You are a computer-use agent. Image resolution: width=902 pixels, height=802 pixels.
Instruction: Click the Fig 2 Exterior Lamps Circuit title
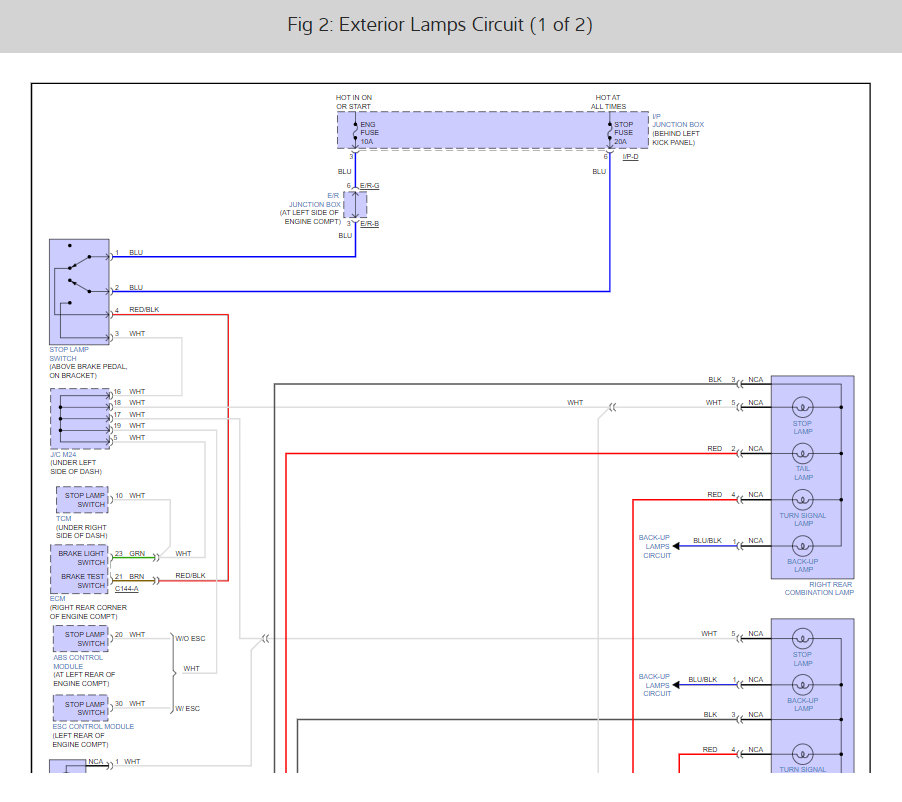tap(440, 25)
